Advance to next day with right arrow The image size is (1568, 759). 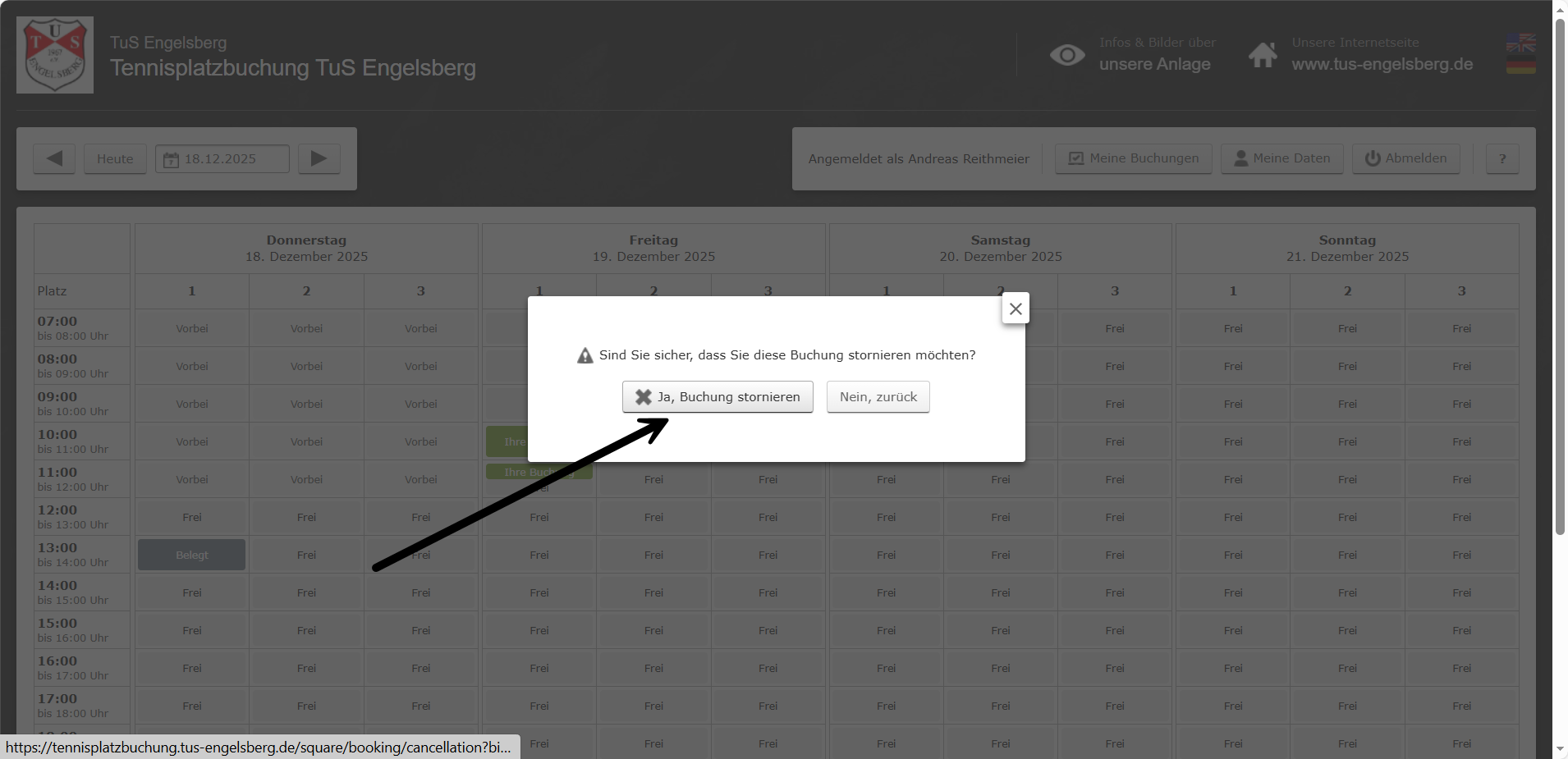(319, 158)
